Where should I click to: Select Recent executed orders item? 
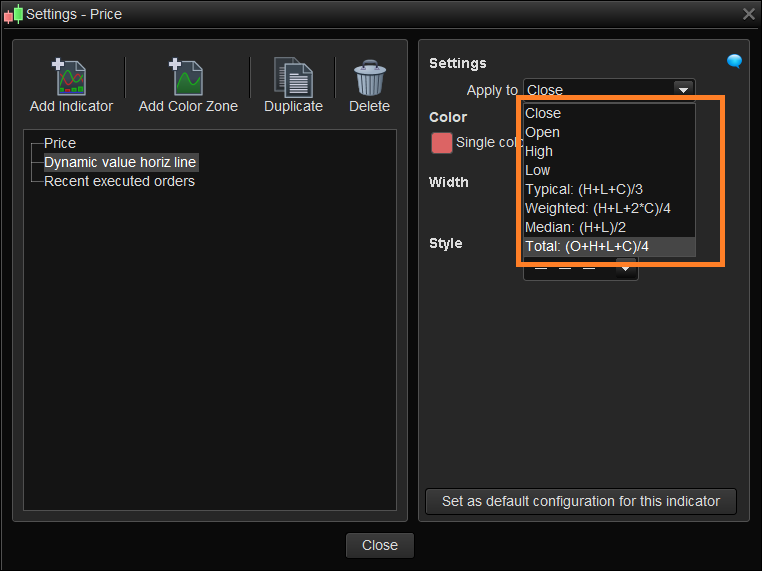(119, 181)
